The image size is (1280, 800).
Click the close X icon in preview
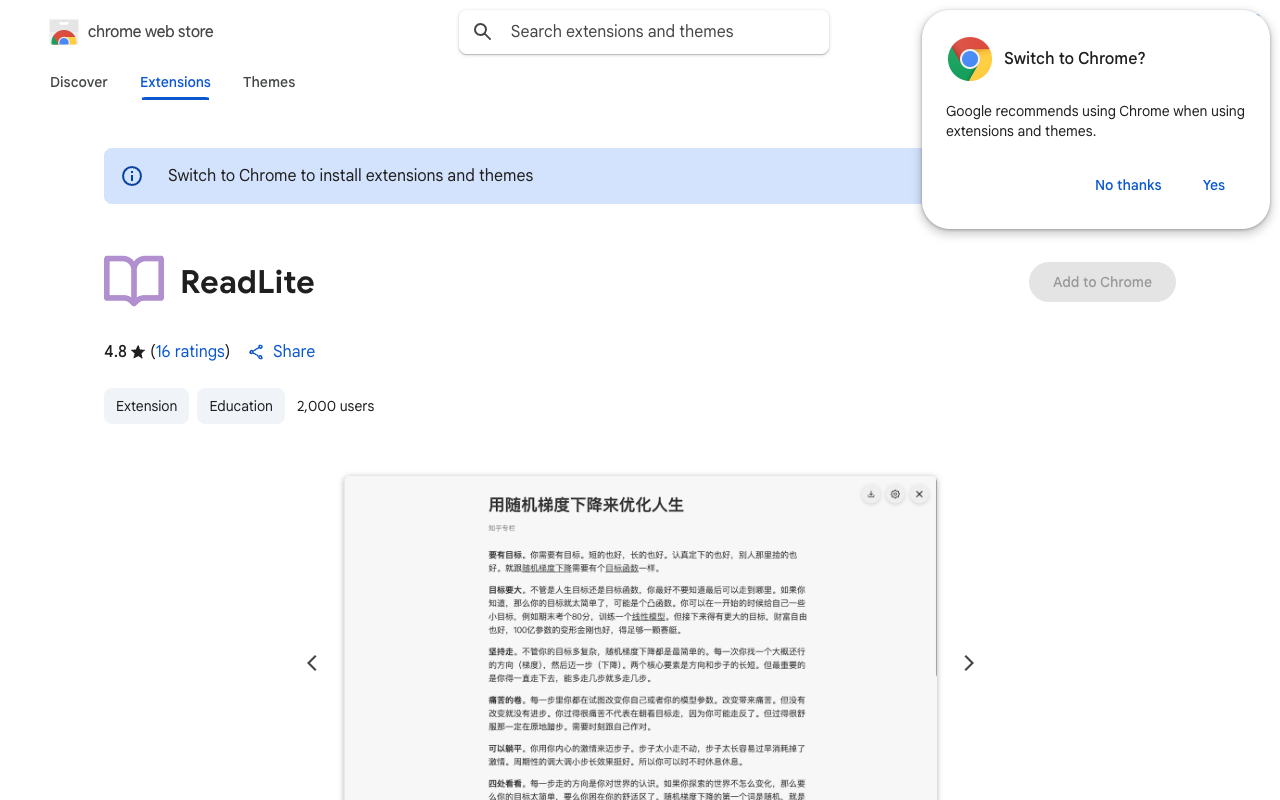click(x=919, y=494)
